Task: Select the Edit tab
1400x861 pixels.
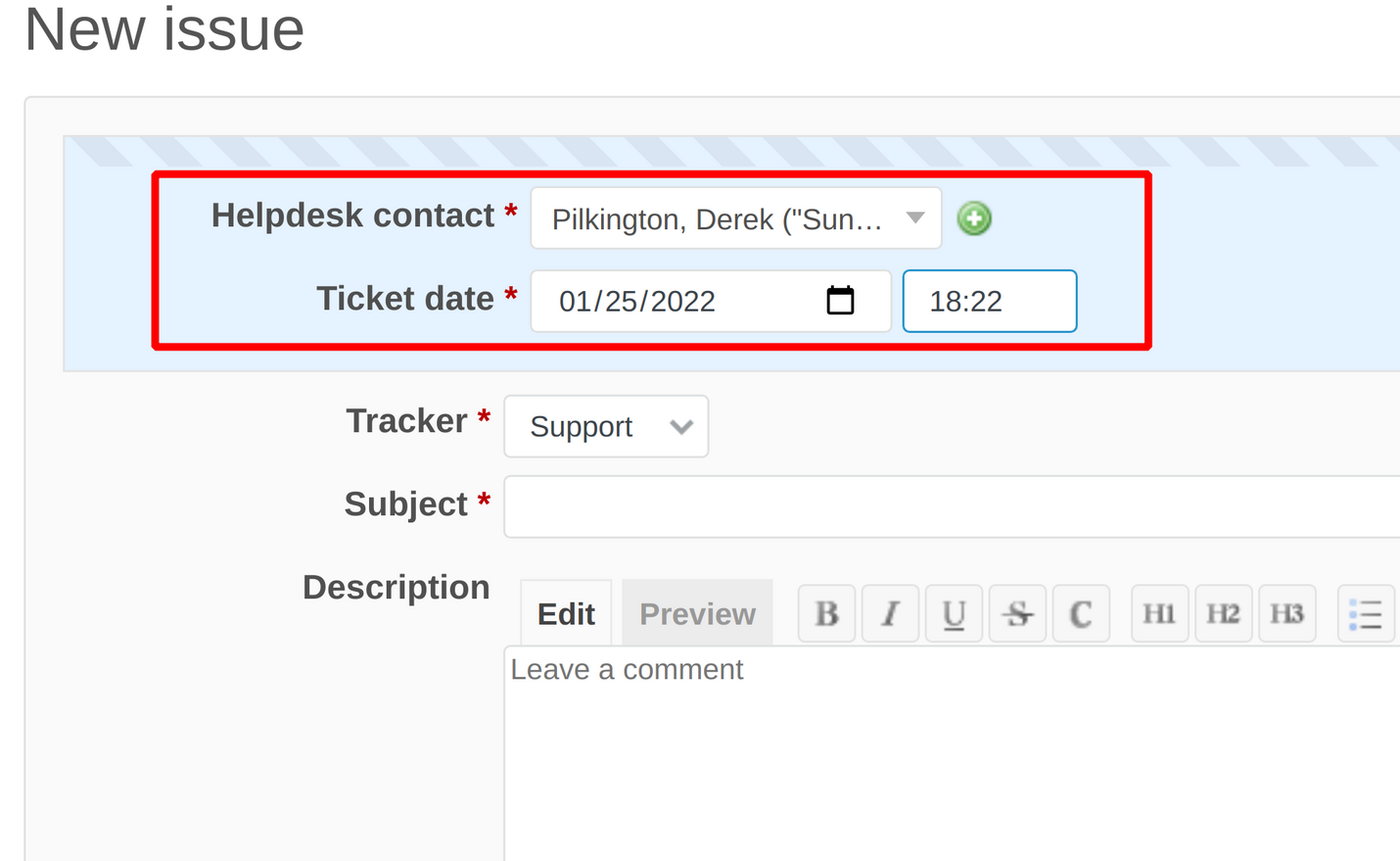Action: 566,612
